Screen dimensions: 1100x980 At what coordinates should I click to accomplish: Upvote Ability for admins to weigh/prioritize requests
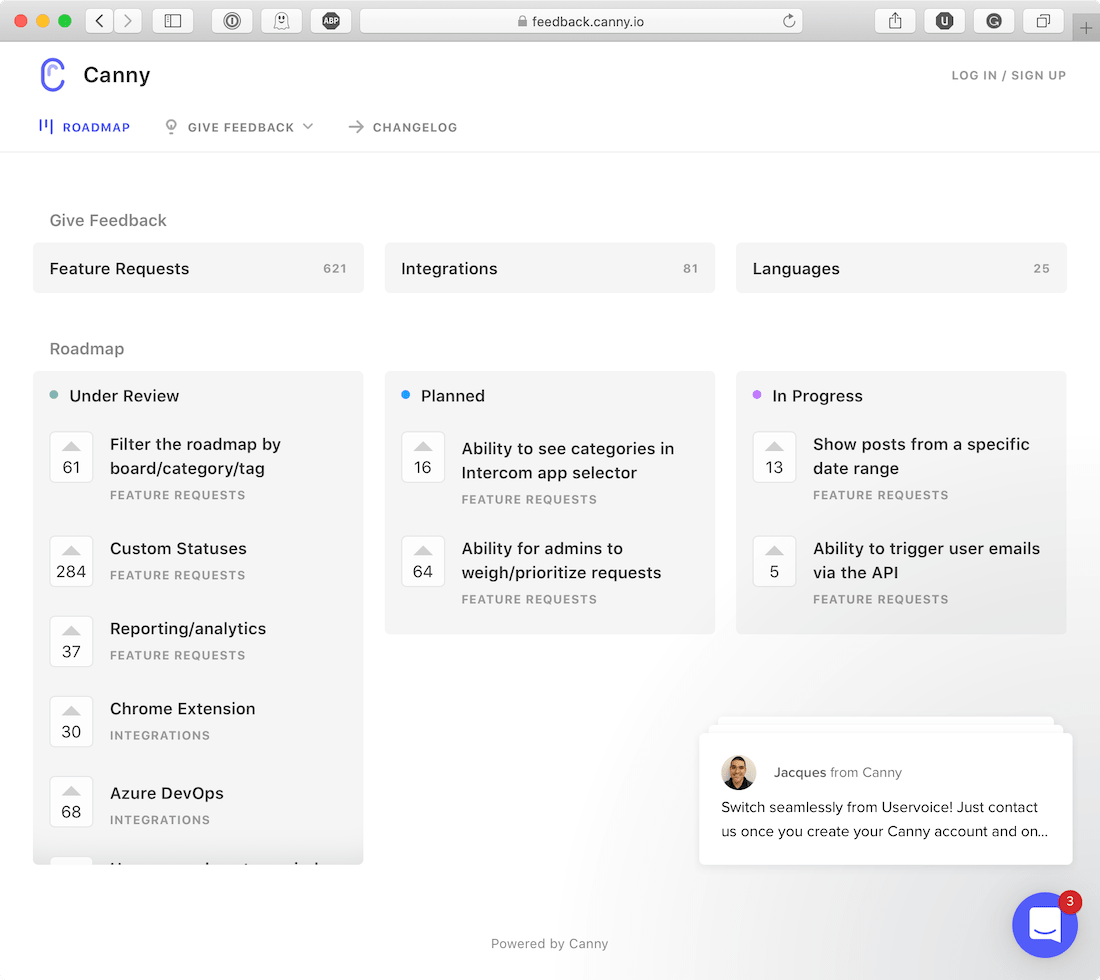[x=423, y=561]
